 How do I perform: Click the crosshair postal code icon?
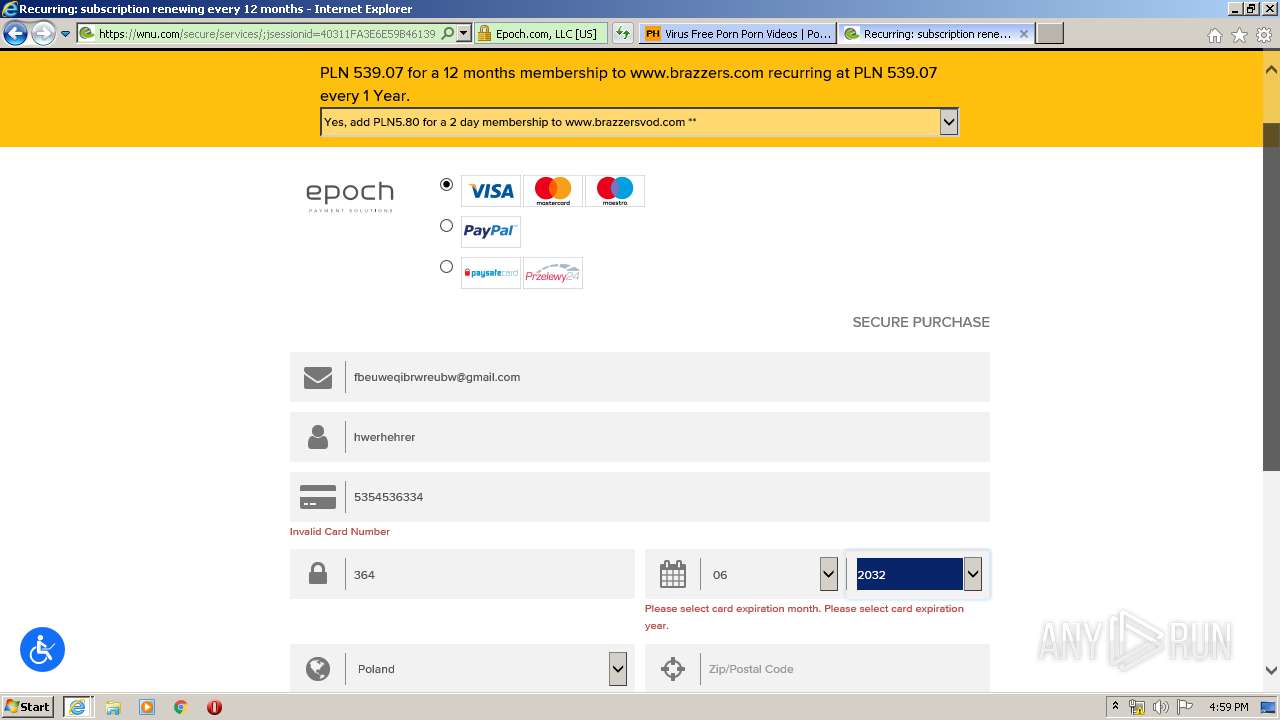[673, 669]
